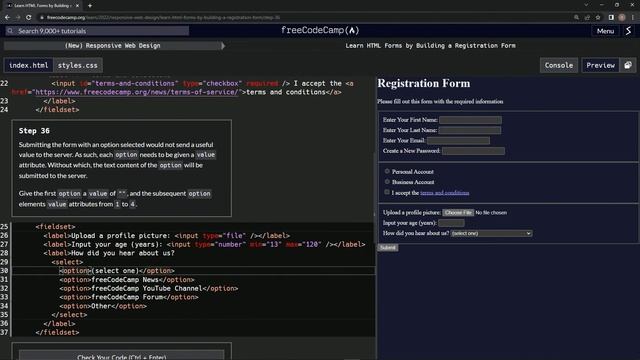Open the Chrome three-dot menu
640x360 pixels.
click(x=633, y=18)
